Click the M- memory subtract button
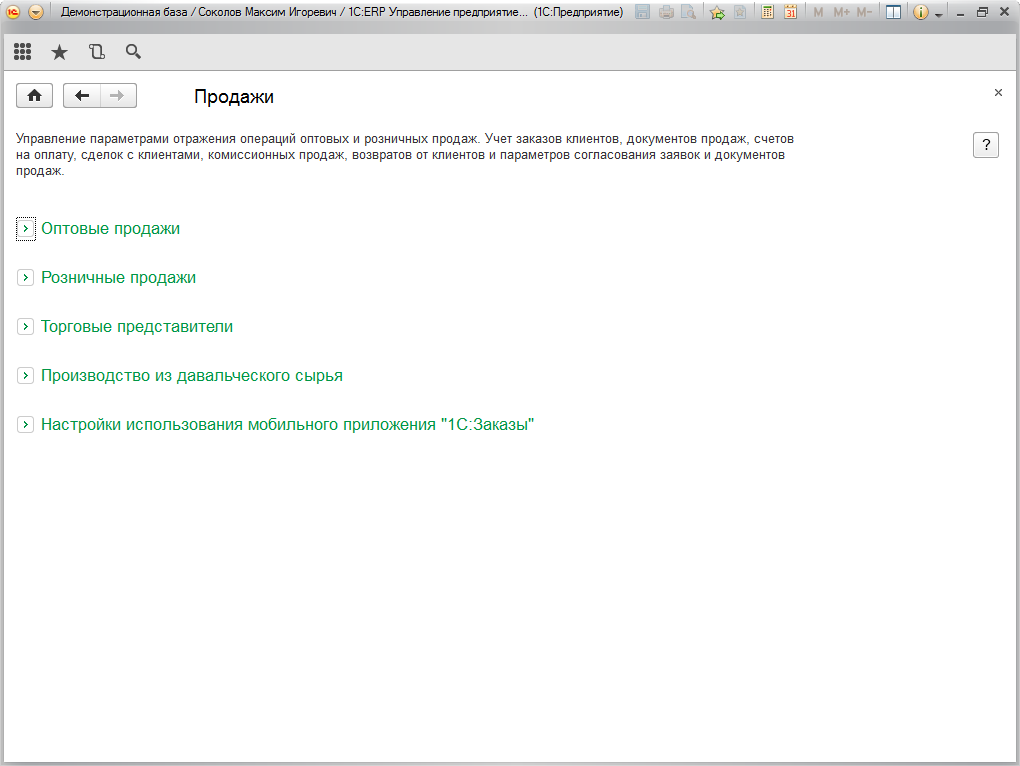 pos(864,12)
